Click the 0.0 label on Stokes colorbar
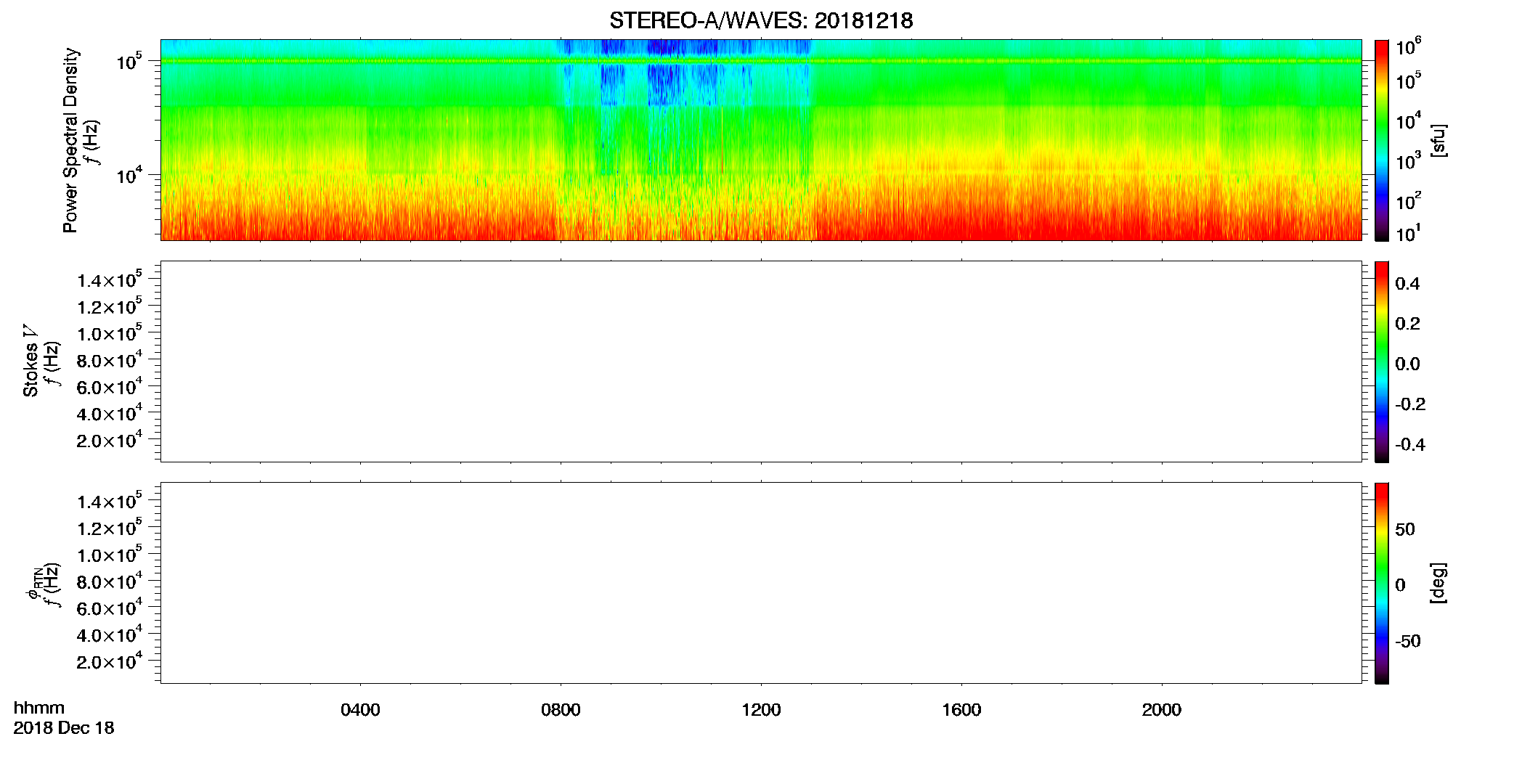1522x784 pixels. coord(1407,364)
